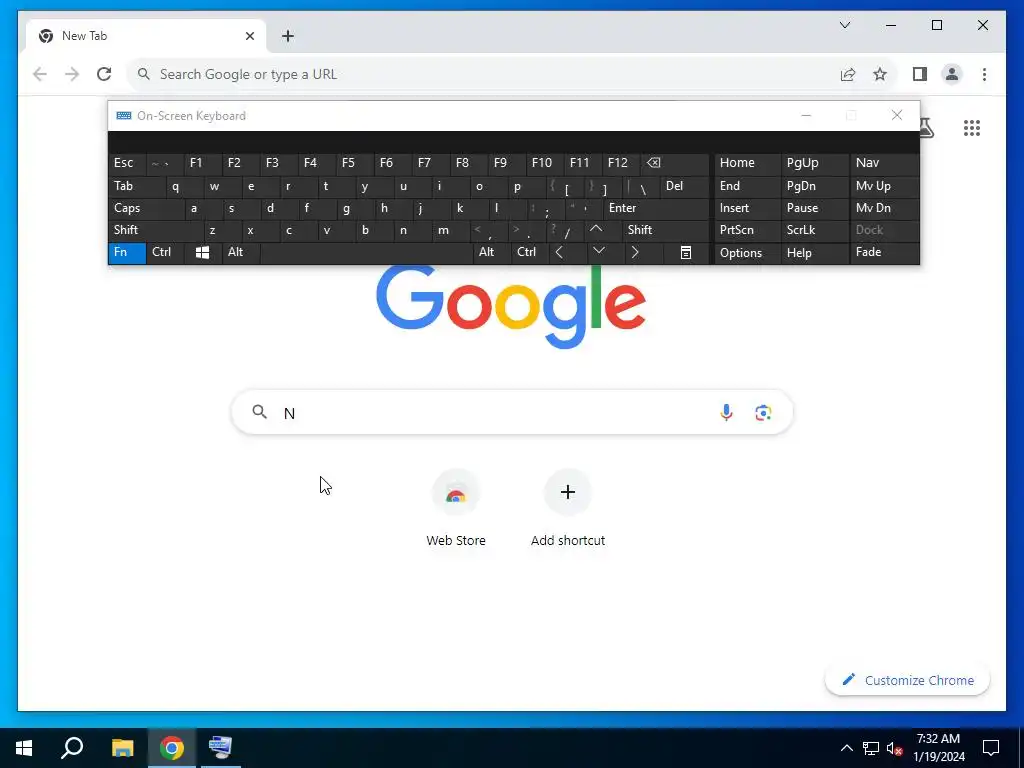Search by image with Google Lens icon

763,412
